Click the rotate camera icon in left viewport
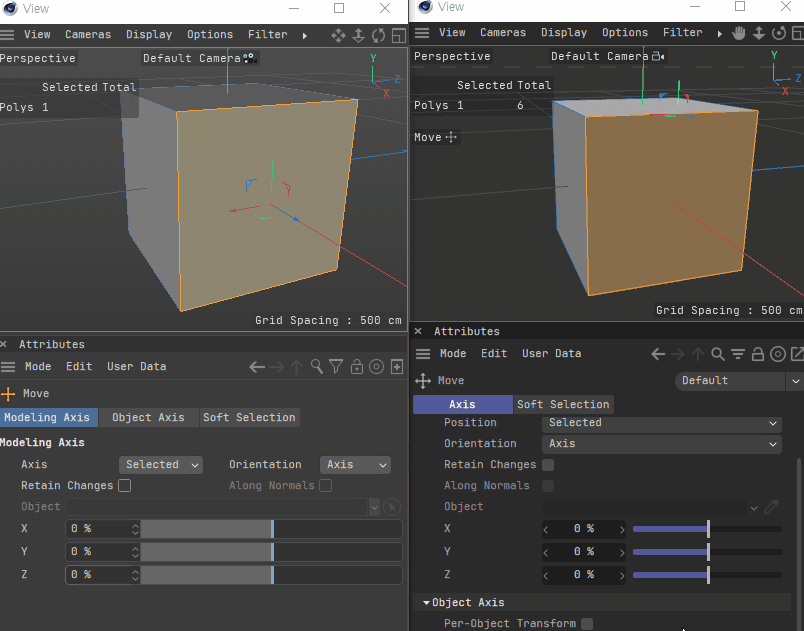The image size is (804, 631). (x=378, y=35)
